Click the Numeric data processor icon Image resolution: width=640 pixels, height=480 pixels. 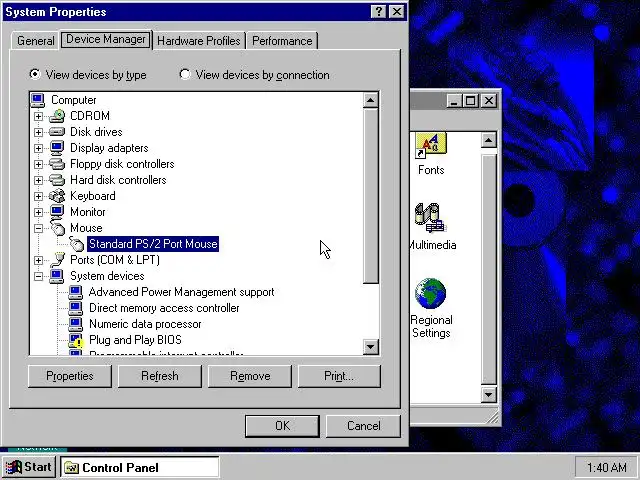pos(76,324)
